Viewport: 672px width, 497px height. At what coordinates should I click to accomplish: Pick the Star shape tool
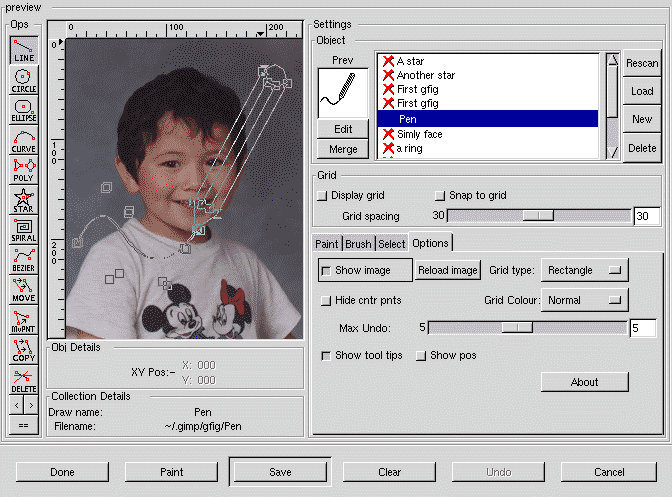24,201
